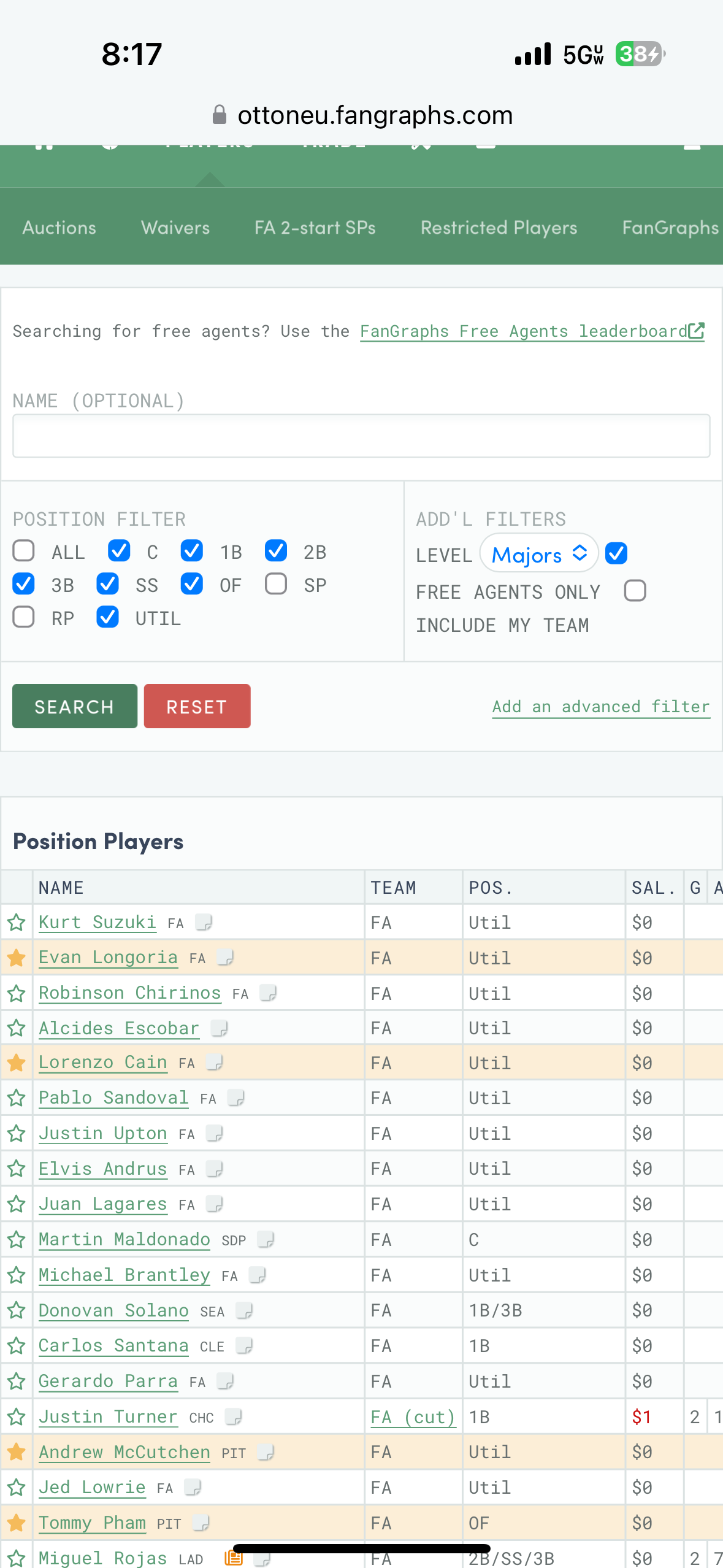Click the red RESET button
This screenshot has width=723, height=1568.
pyautogui.click(x=197, y=706)
